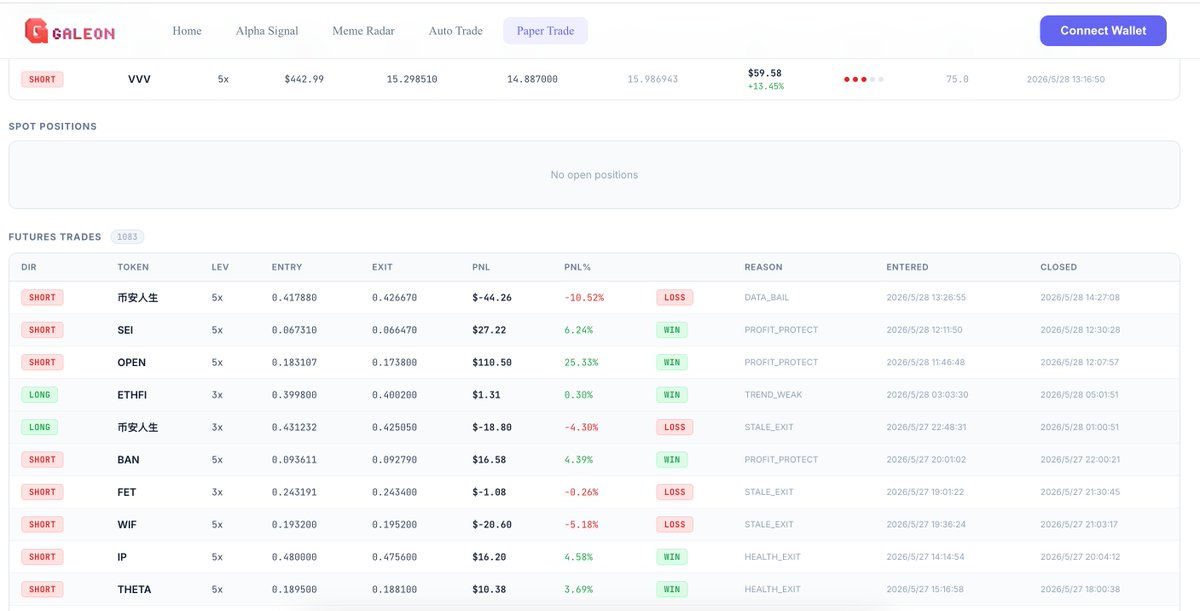Click the SEI token name
The image size is (1200, 611).
(127, 330)
